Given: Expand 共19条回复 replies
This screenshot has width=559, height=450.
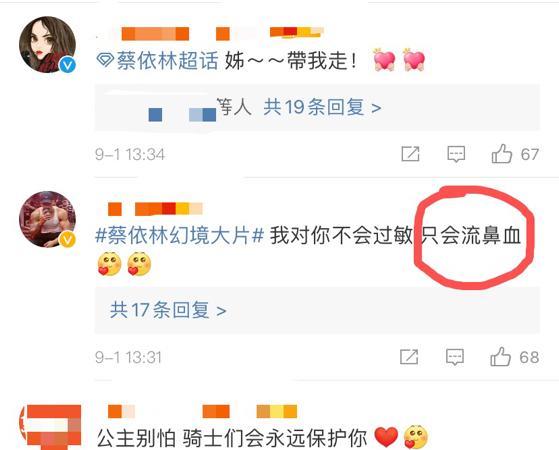Looking at the screenshot, I should (x=322, y=107).
